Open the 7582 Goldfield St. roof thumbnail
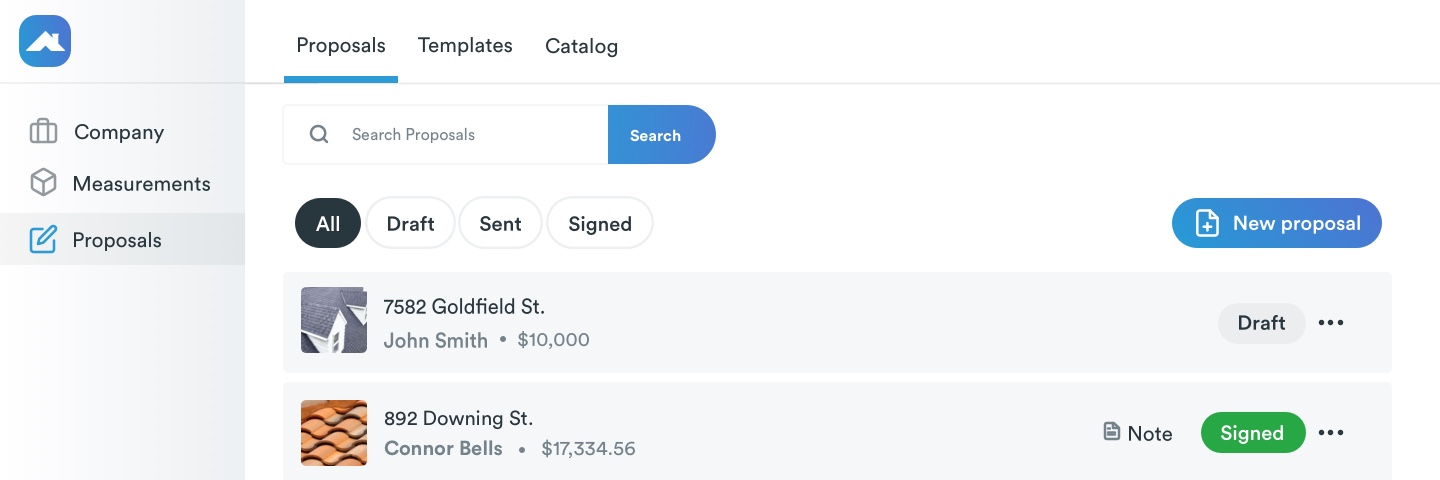The width and height of the screenshot is (1440, 480). 334,320
